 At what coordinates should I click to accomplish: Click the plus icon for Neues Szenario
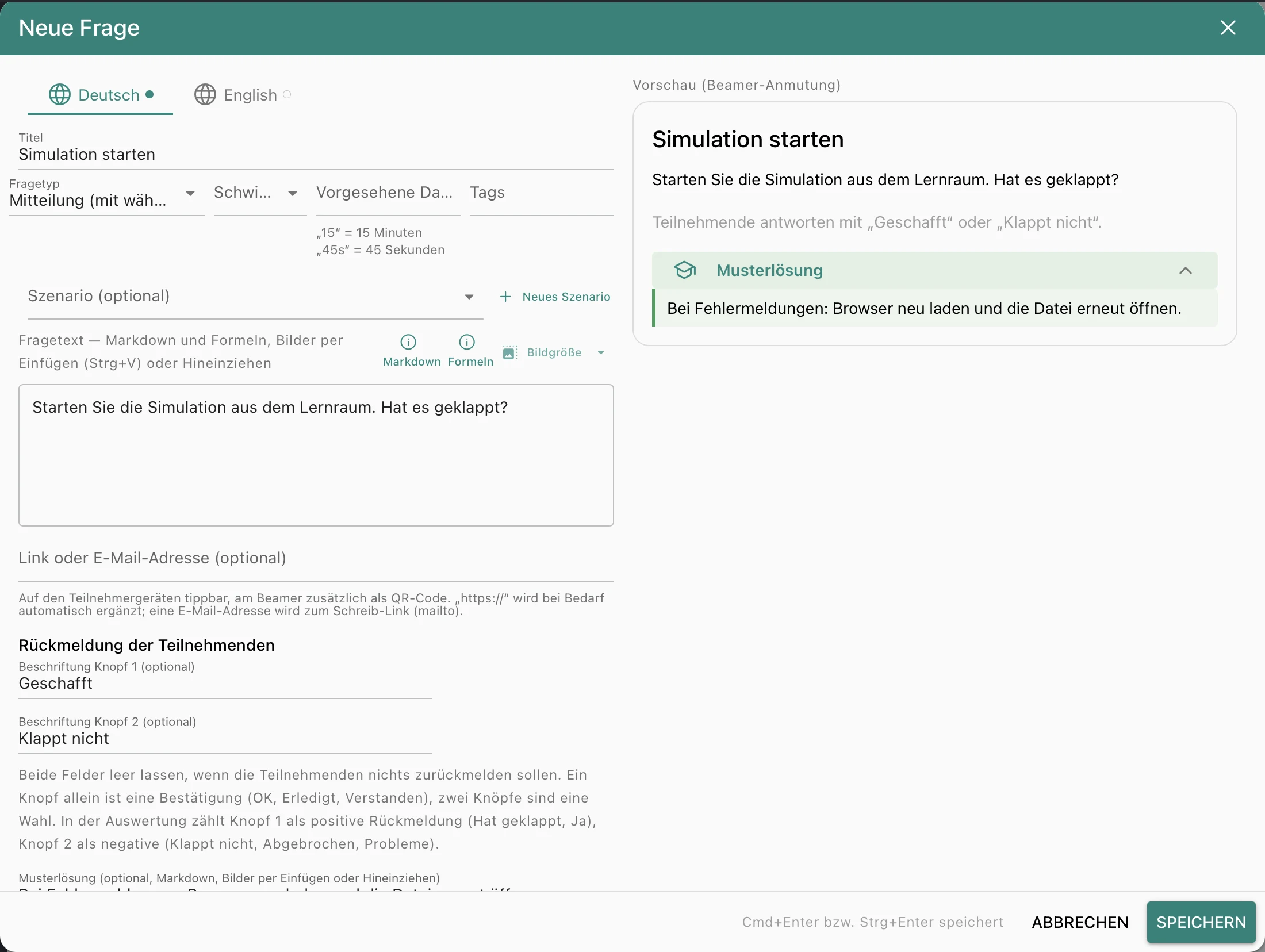[505, 297]
